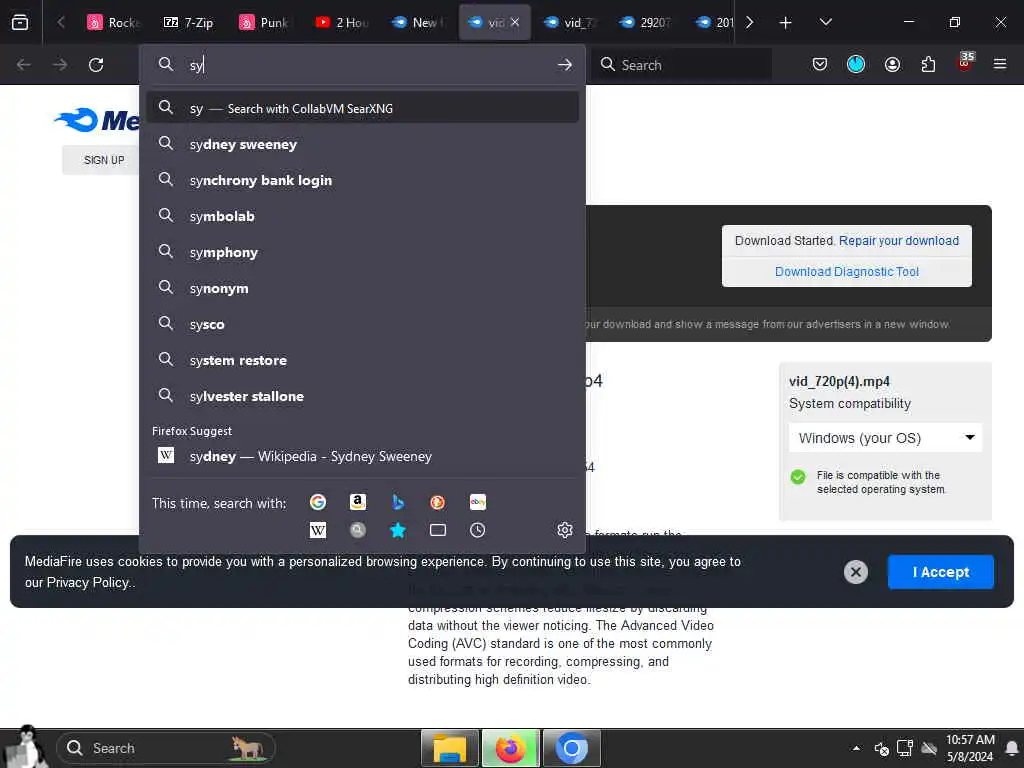Viewport: 1024px width, 768px height.
Task: Go forward one page
Action: point(60,65)
